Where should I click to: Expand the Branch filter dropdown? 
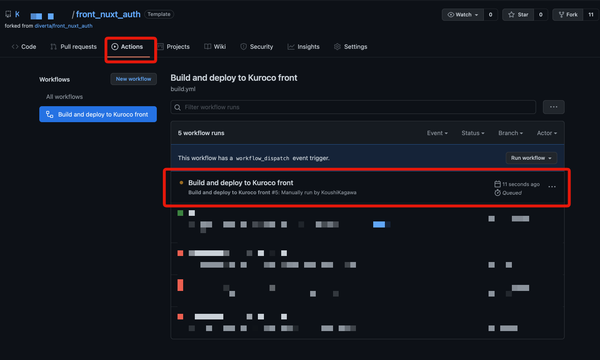tap(510, 133)
